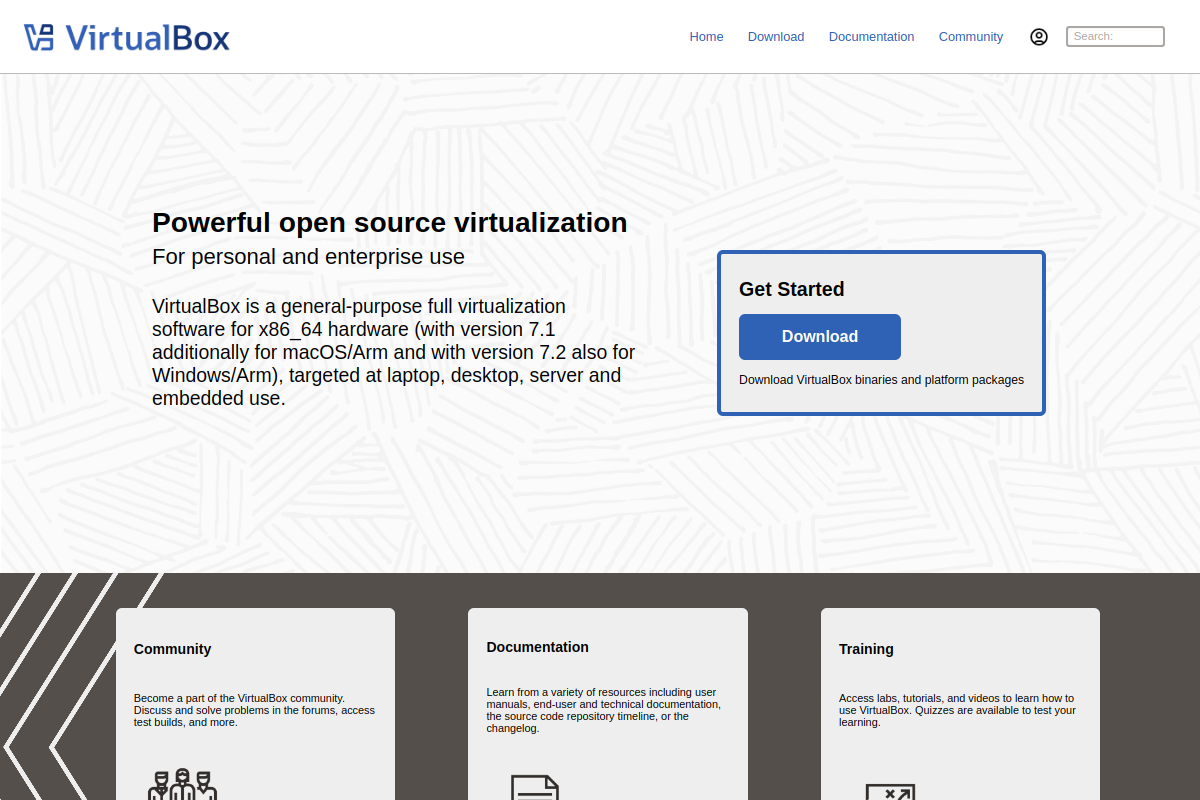Viewport: 1200px width, 800px height.
Task: Click 'Powerful open source virtualization' headline
Action: [390, 222]
